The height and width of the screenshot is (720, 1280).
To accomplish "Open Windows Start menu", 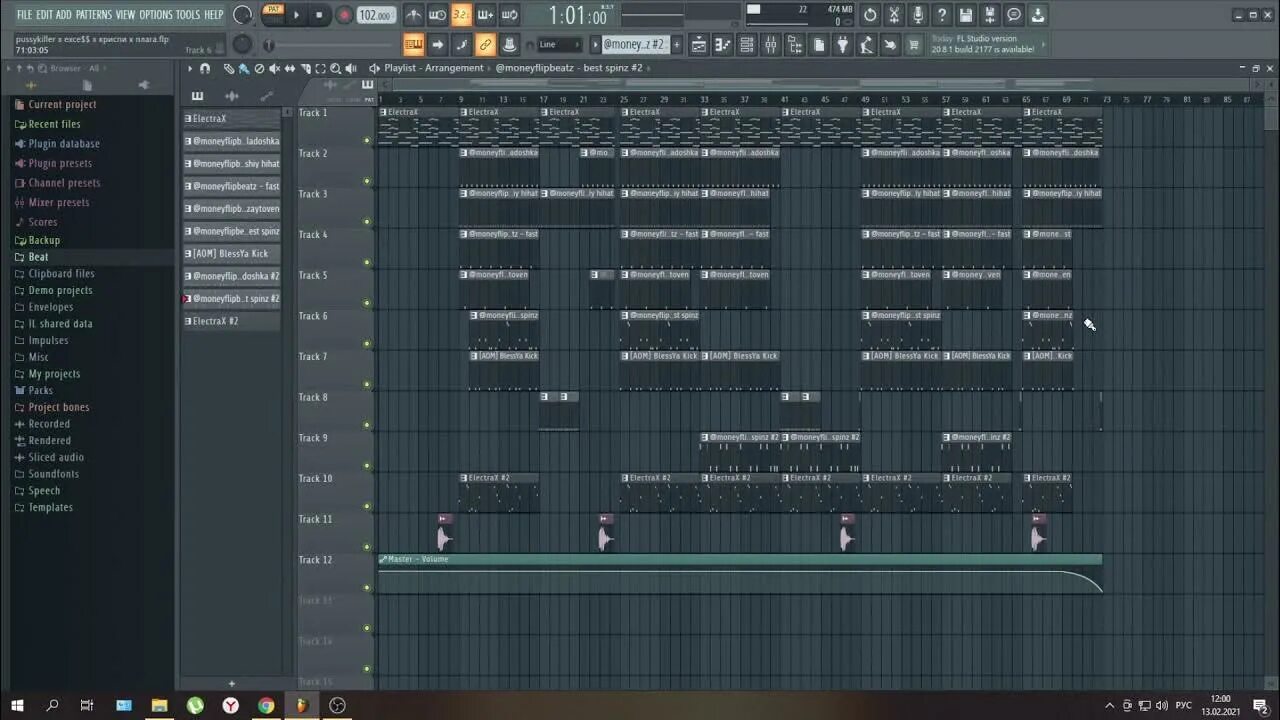I will pyautogui.click(x=17, y=705).
